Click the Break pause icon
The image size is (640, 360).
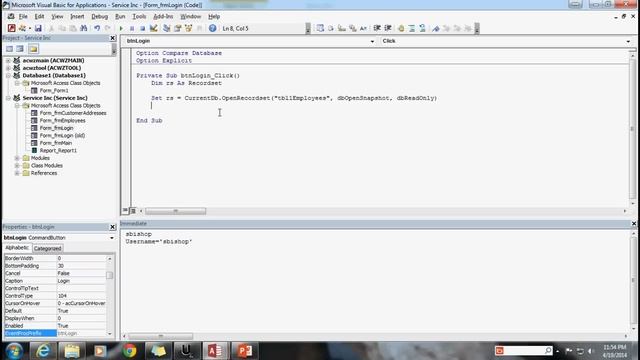tap(132, 28)
